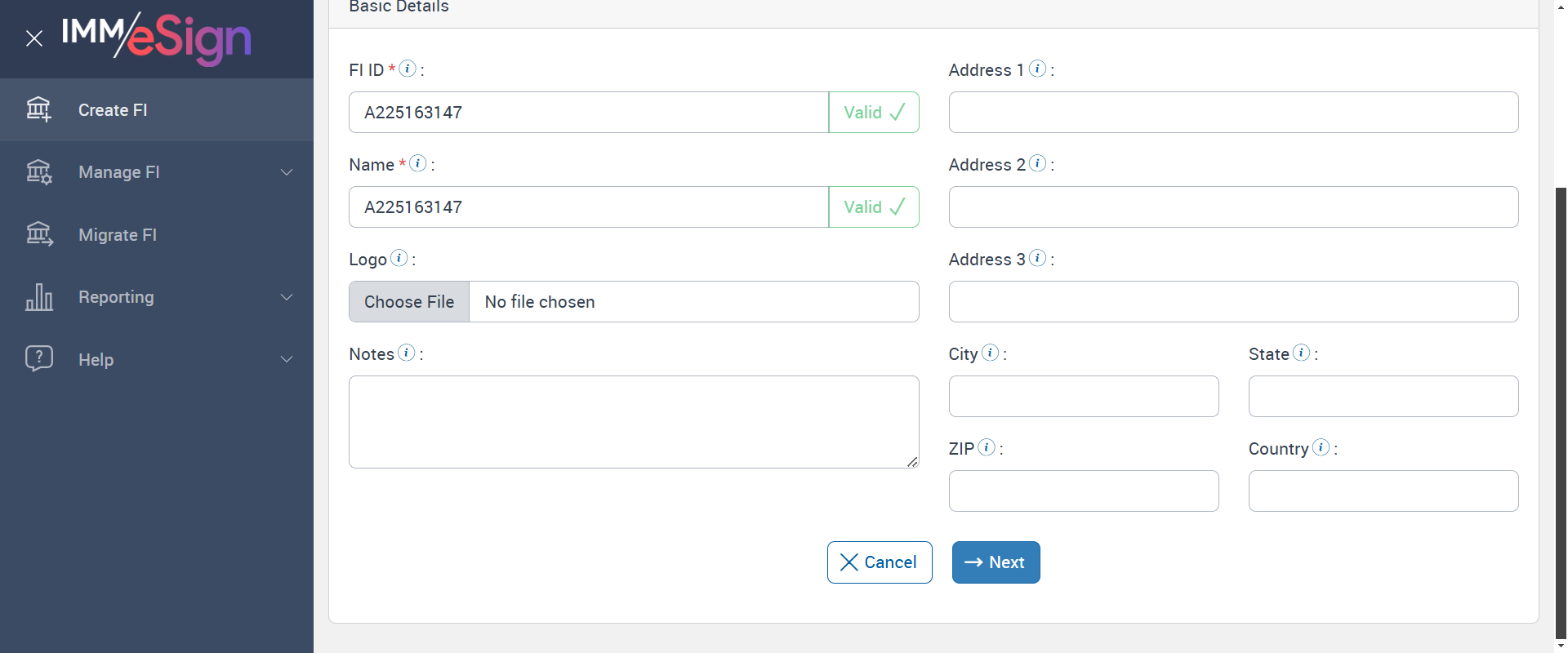Click the vertical page scrollbar
This screenshot has width=1568, height=653.
(x=1561, y=408)
